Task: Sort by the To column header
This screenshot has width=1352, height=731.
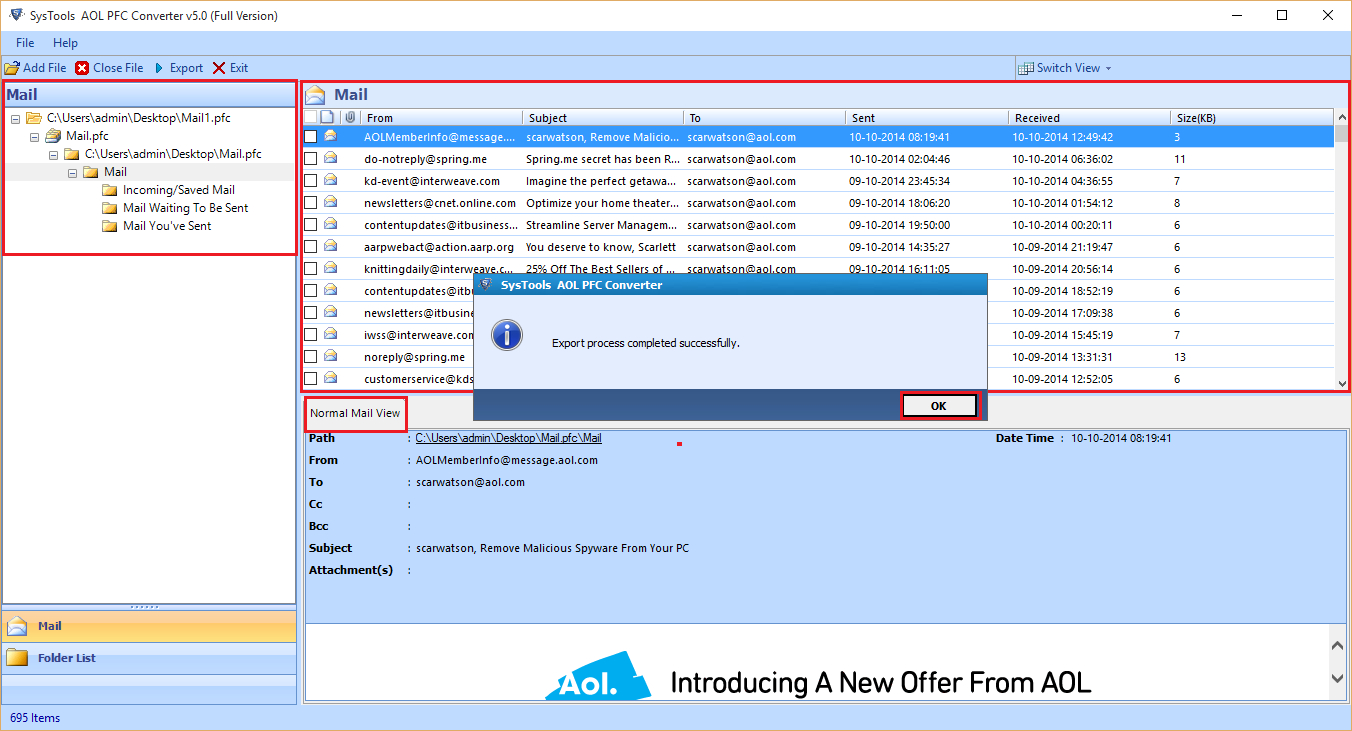Action: [x=765, y=118]
